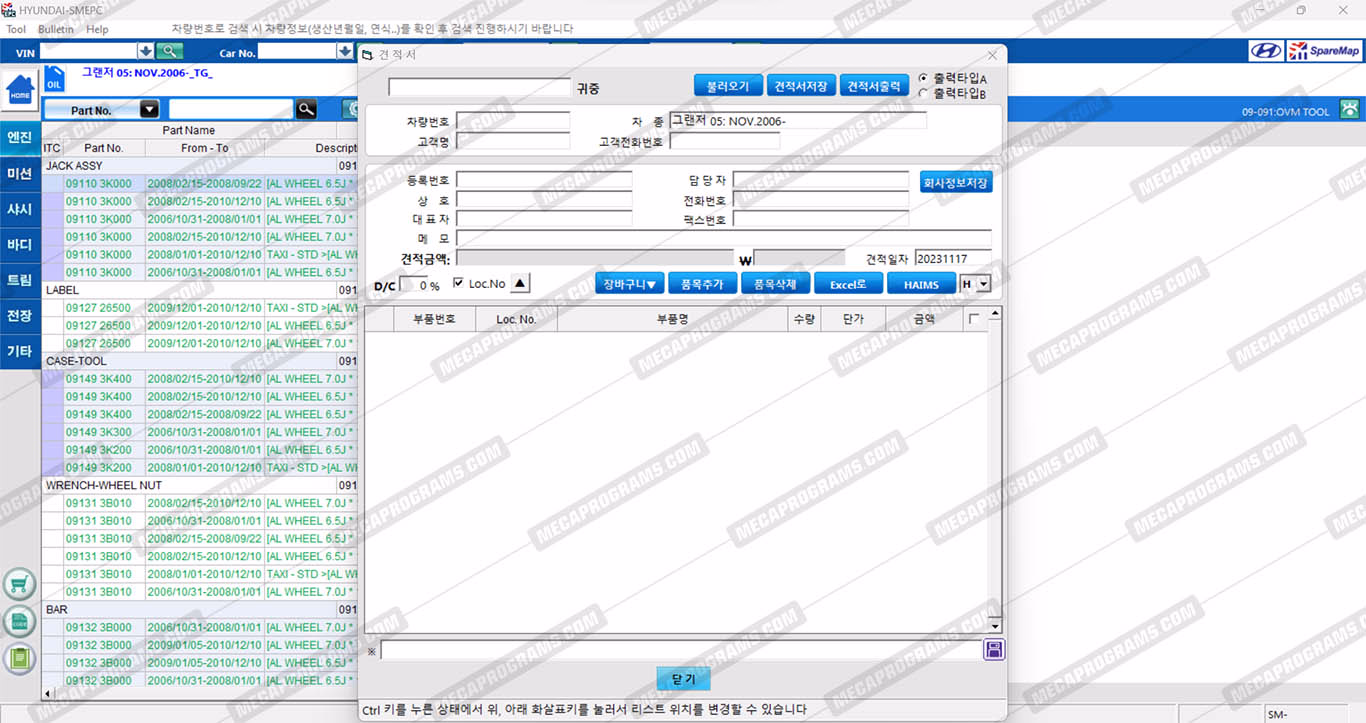This screenshot has height=723, width=1366.
Task: Open the SpareMap logo button
Action: 1324,52
